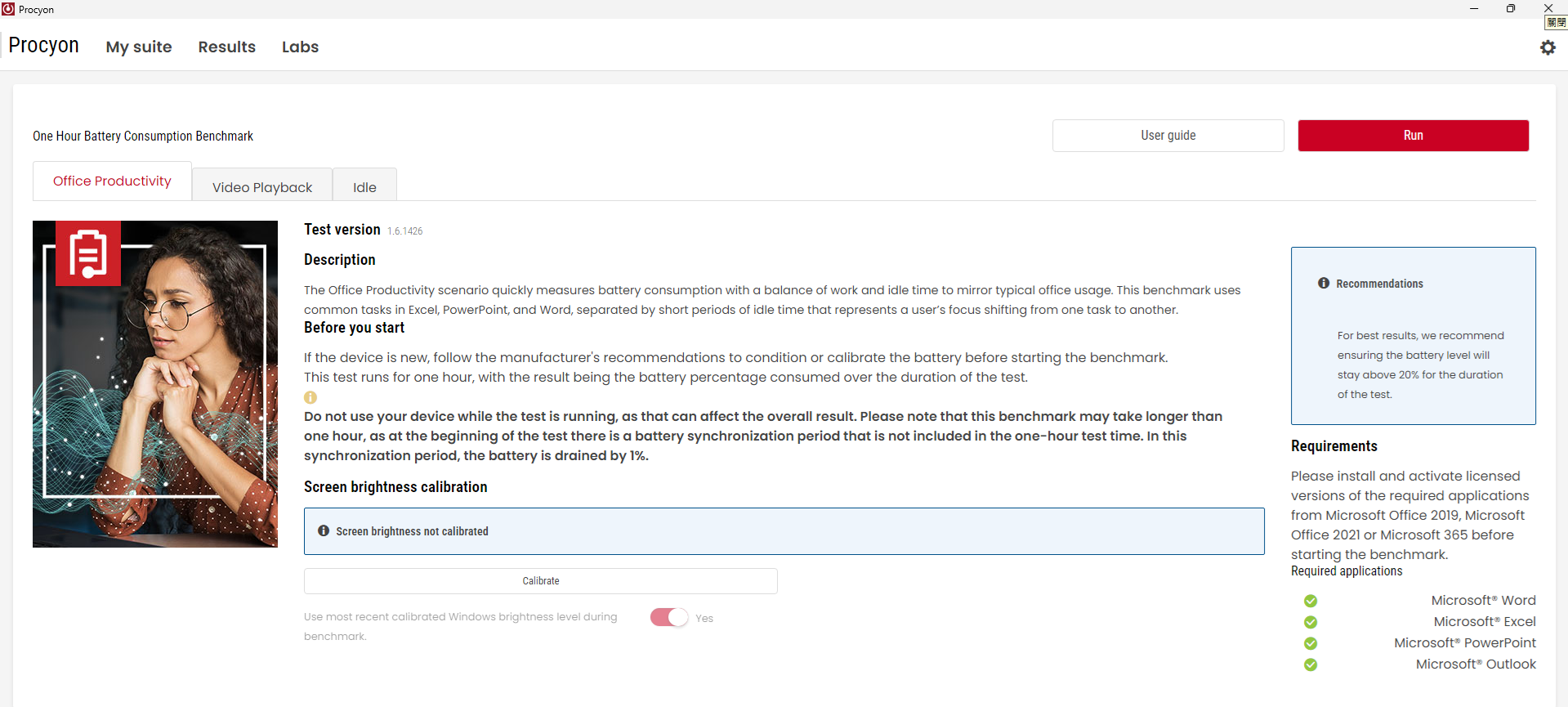Click the Procyon logo in title bar
1568x707 pixels.
pyautogui.click(x=8, y=9)
